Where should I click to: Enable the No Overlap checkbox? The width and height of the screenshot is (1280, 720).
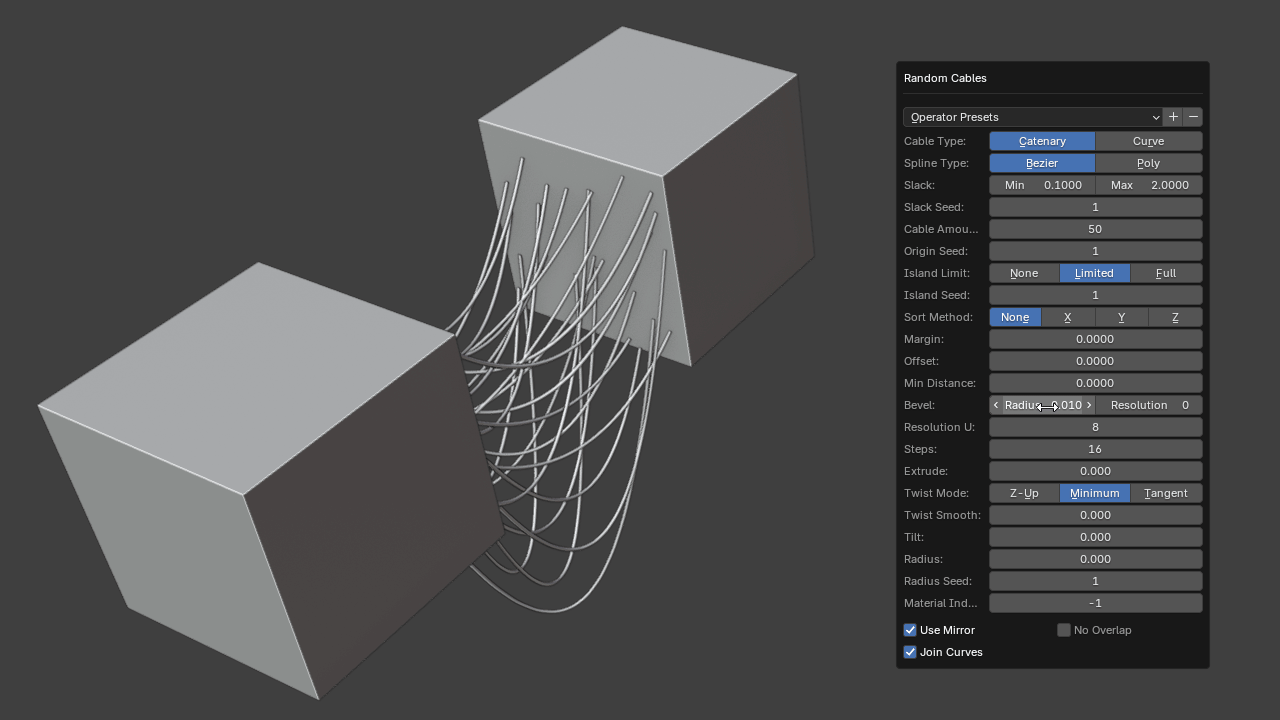pyautogui.click(x=1064, y=630)
